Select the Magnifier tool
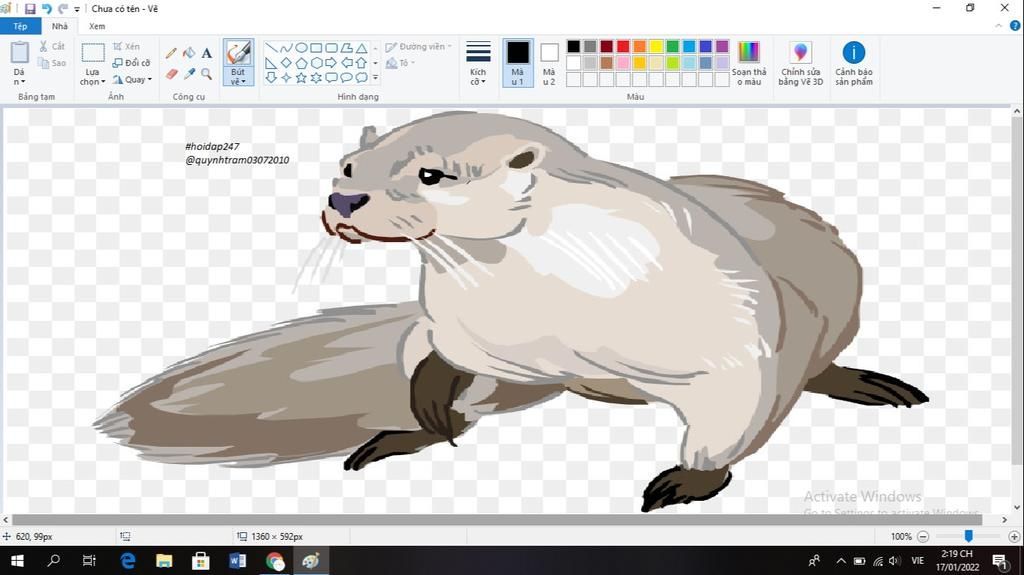 (206, 74)
